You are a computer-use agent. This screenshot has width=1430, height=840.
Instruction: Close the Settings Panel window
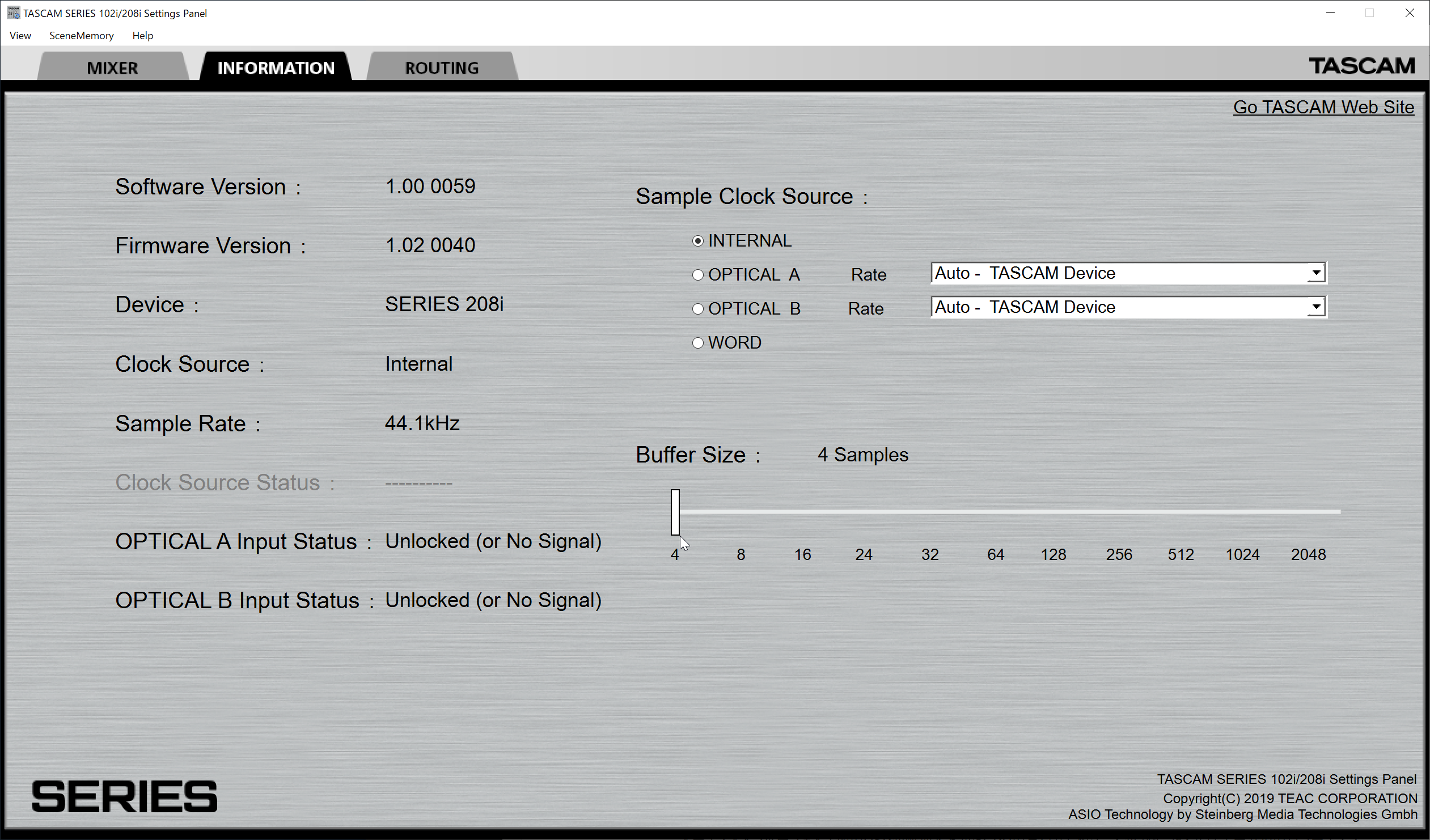coord(1410,13)
